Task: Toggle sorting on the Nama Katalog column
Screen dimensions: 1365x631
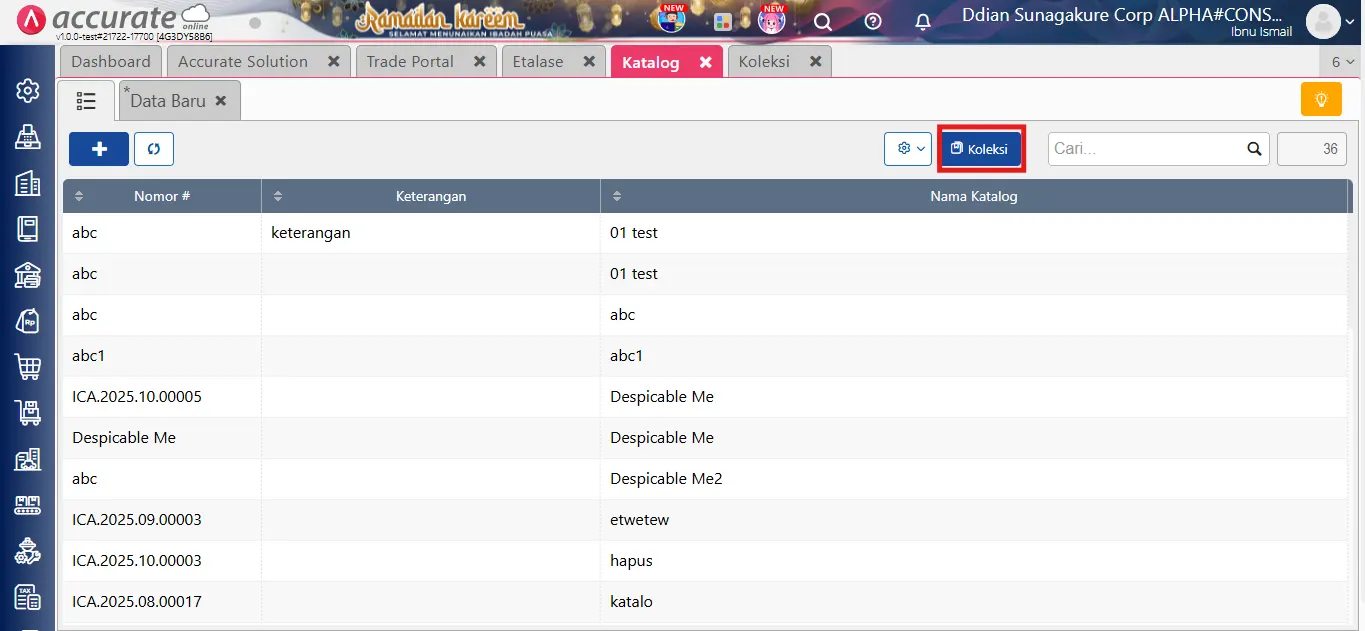Action: pos(615,196)
